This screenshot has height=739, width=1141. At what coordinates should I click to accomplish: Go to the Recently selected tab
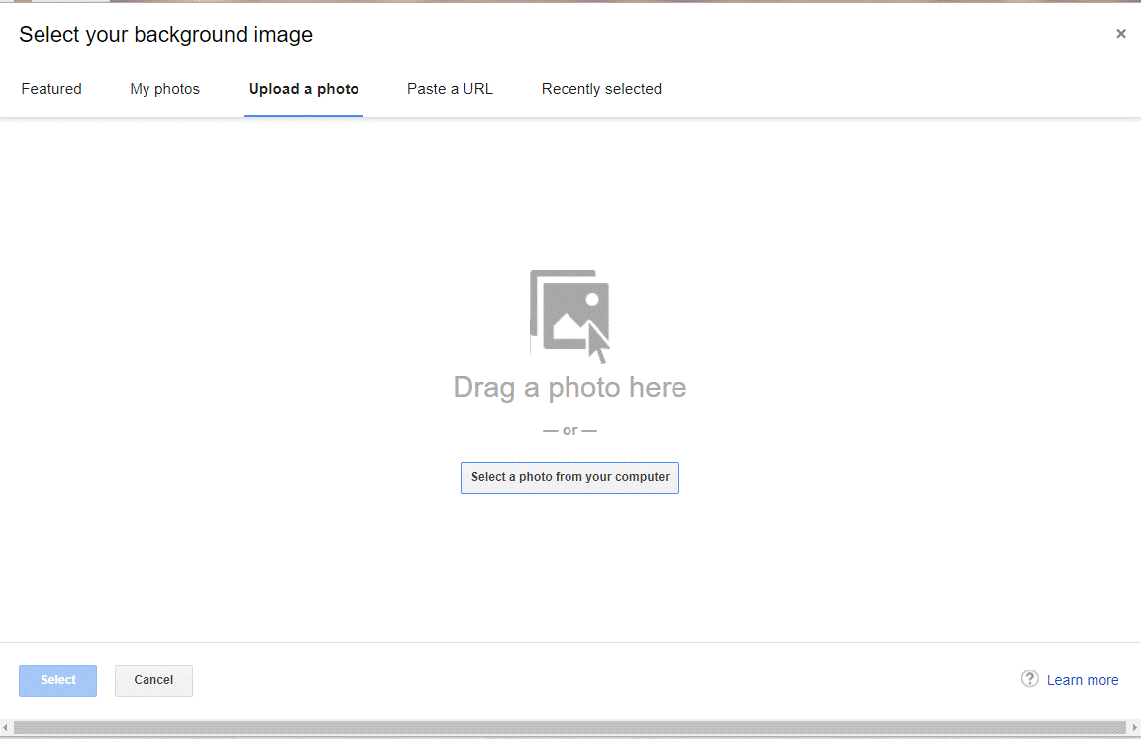(602, 89)
